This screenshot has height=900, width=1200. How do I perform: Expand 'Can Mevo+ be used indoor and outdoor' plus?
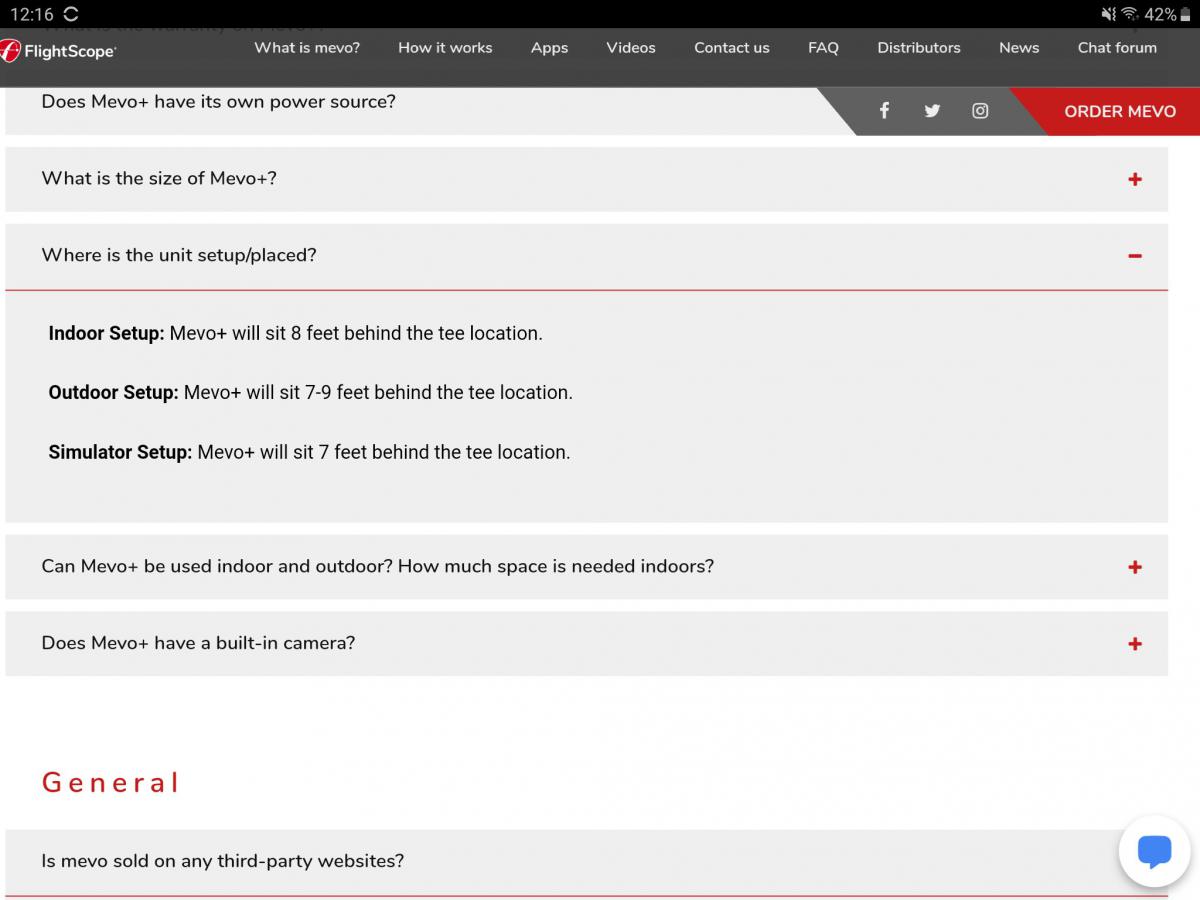tap(1135, 567)
